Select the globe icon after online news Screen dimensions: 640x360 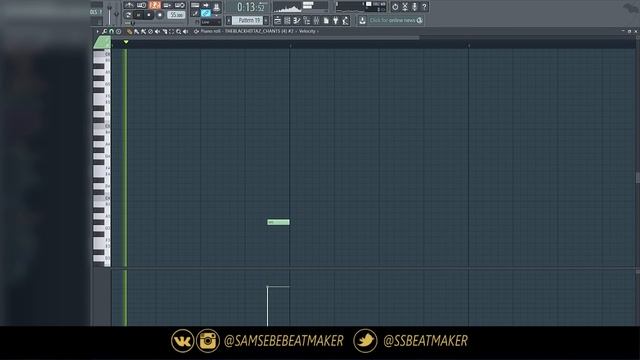420,20
